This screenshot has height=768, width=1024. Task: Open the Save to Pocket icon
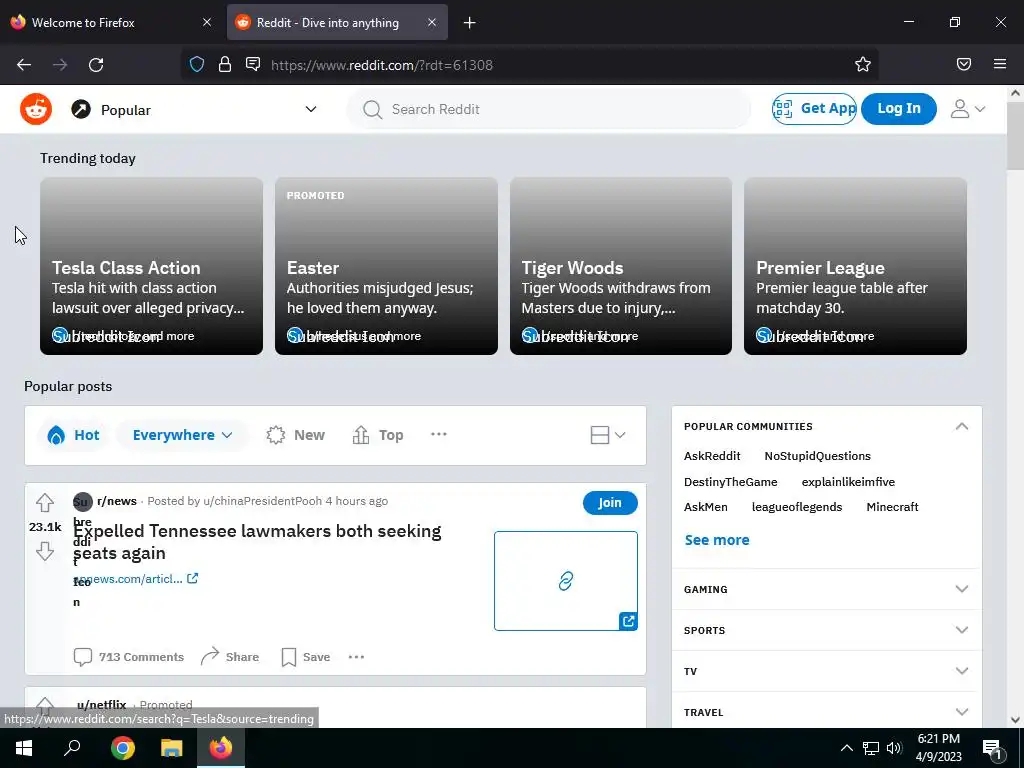(963, 64)
